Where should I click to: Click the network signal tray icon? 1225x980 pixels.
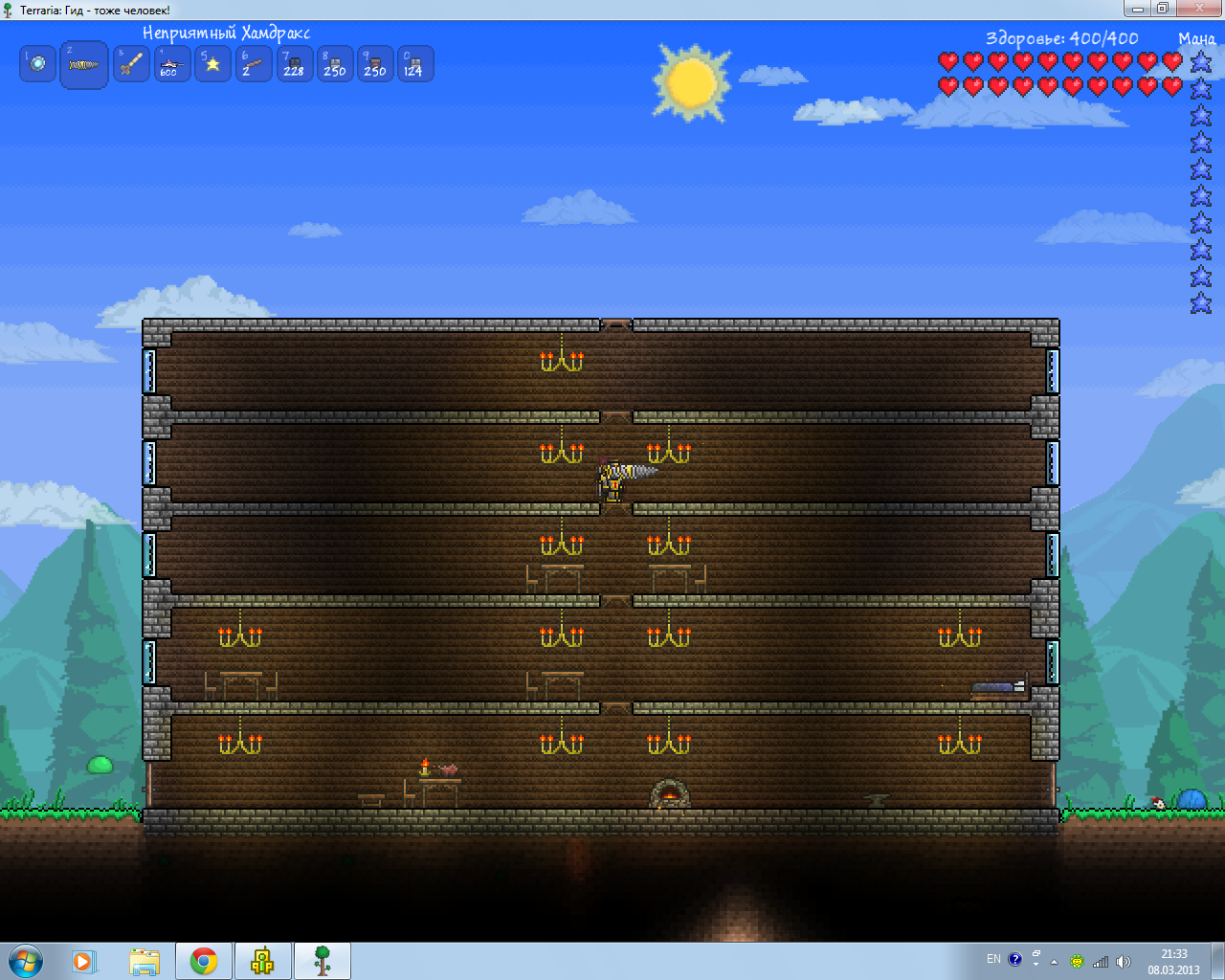[x=1101, y=962]
